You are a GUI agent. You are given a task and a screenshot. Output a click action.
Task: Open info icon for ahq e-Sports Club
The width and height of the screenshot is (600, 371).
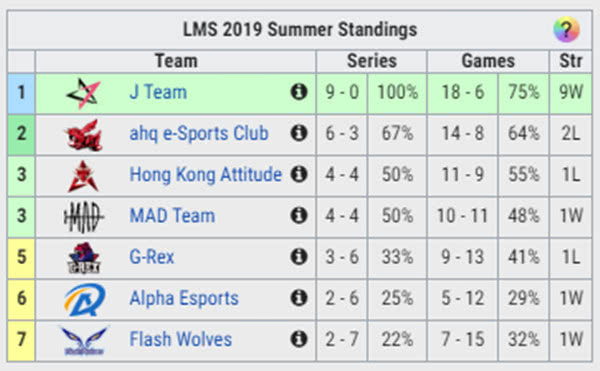pyautogui.click(x=299, y=133)
